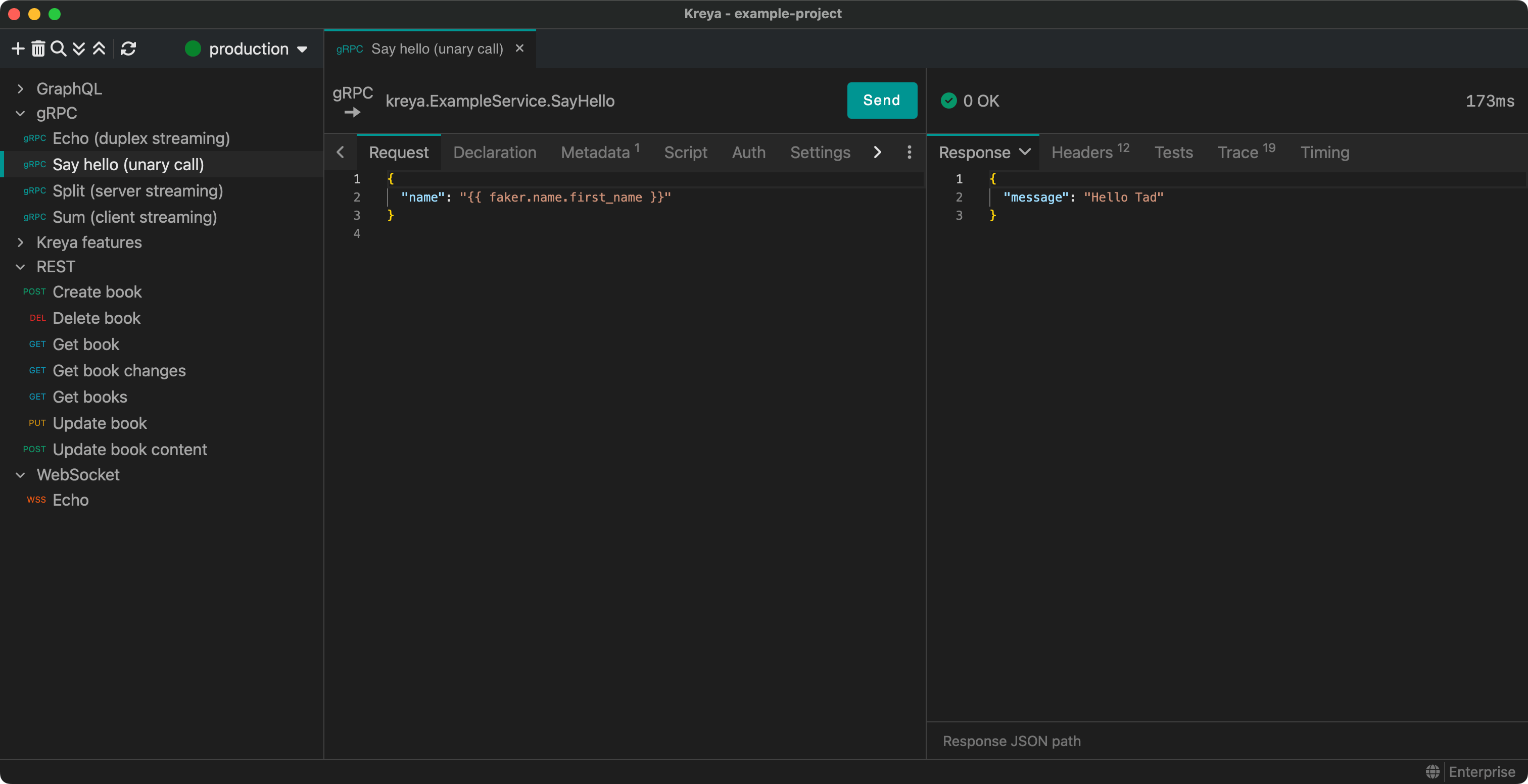The image size is (1528, 784).
Task: Open the Timing tab
Action: tap(1324, 153)
